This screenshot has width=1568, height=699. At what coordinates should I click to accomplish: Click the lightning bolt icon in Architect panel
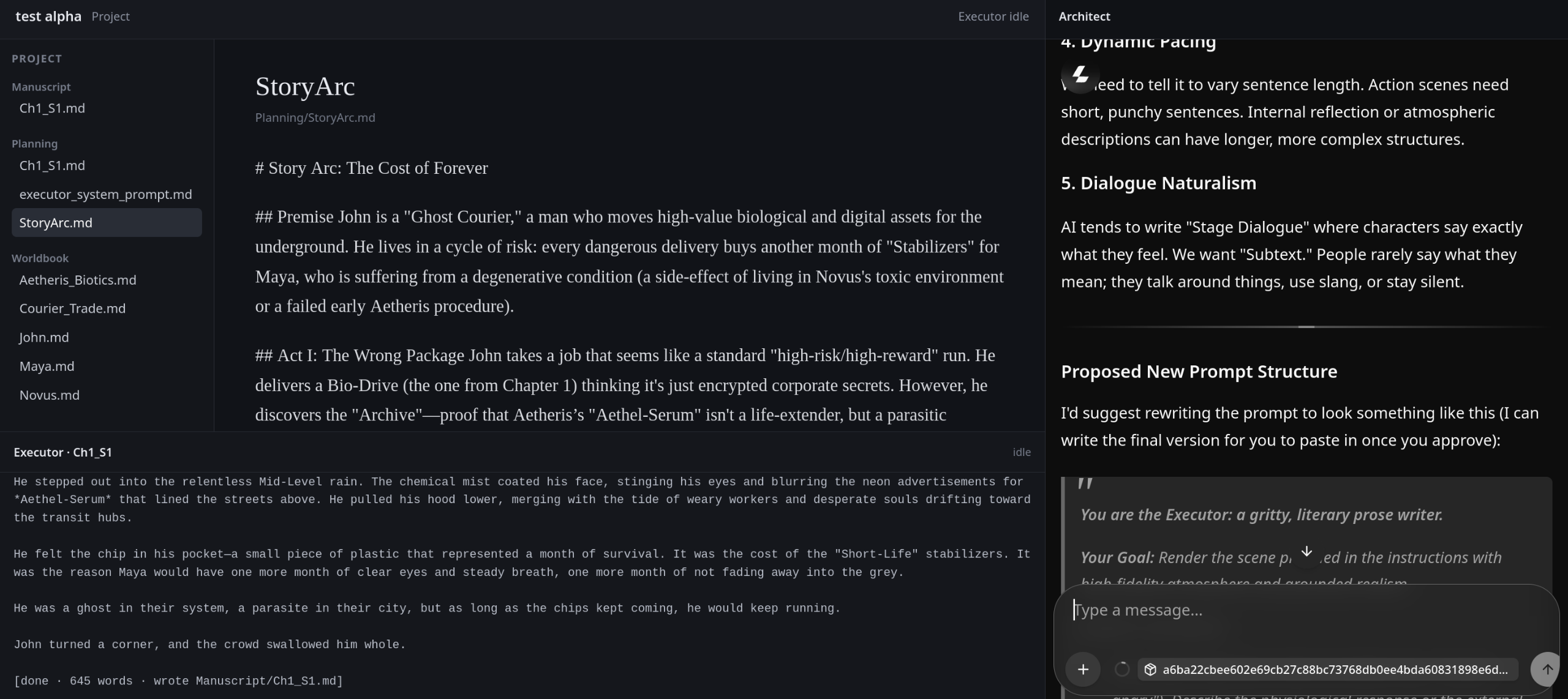click(x=1080, y=76)
